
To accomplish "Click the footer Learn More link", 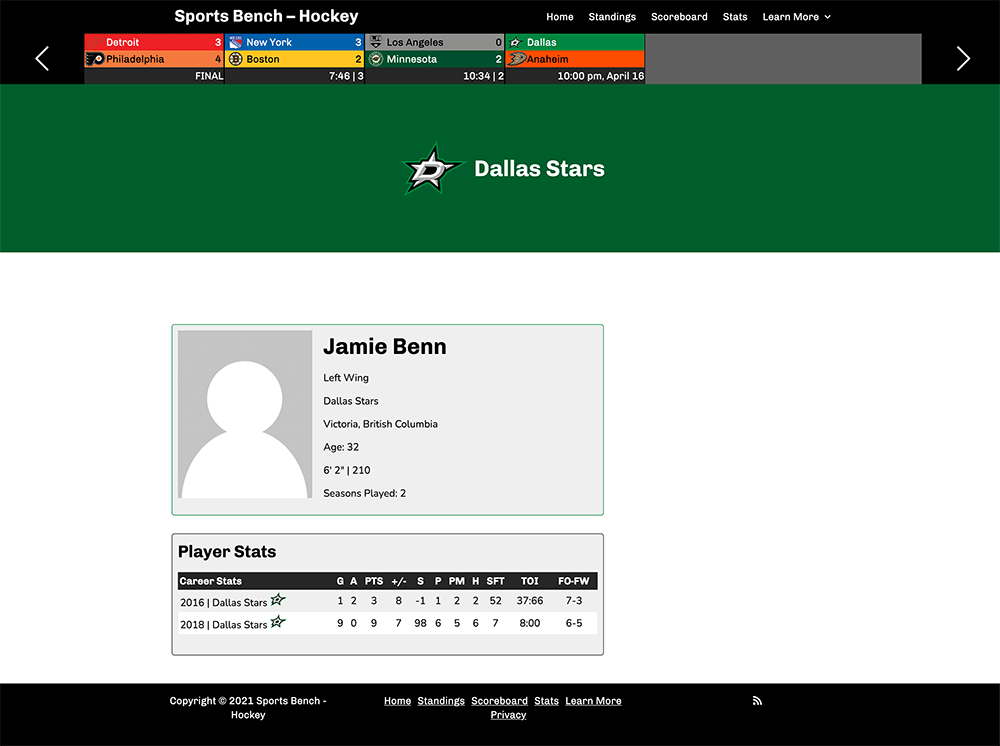I will (593, 701).
